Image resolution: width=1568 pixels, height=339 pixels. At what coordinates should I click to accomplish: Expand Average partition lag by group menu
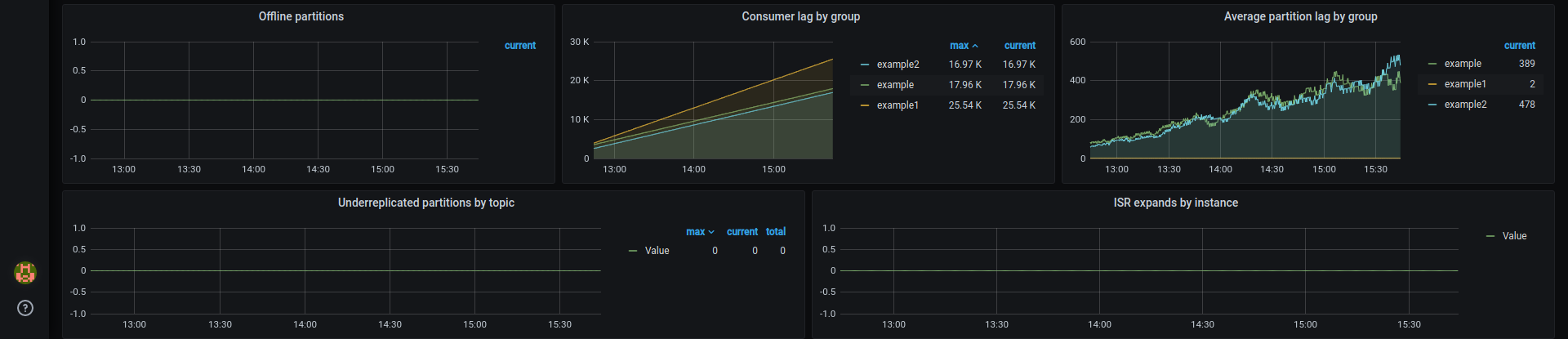click(x=1300, y=16)
